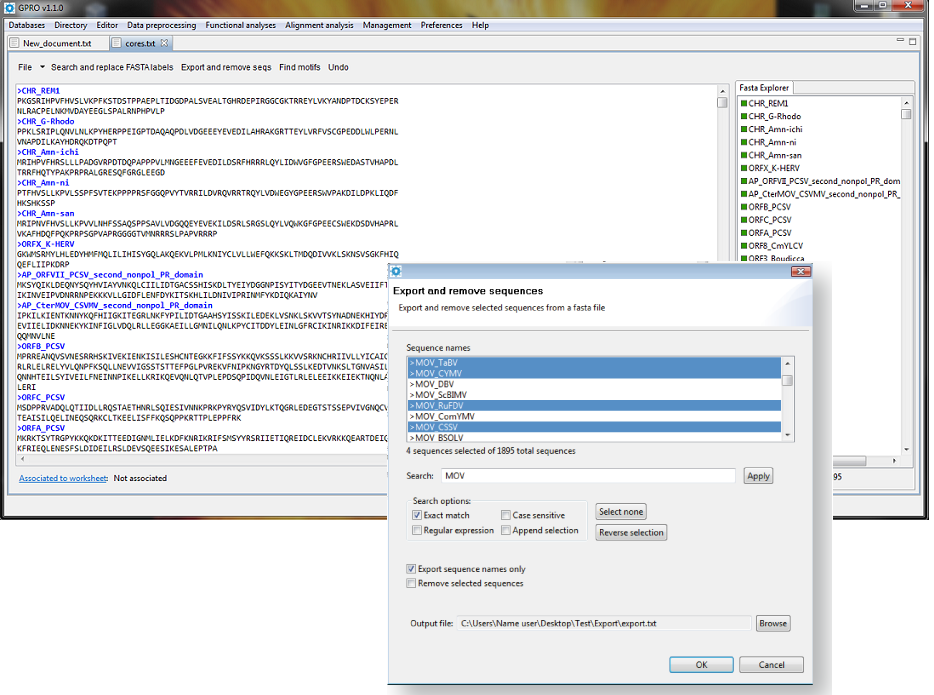Open the File dropdown arrow in editor toolbar

(x=42, y=67)
